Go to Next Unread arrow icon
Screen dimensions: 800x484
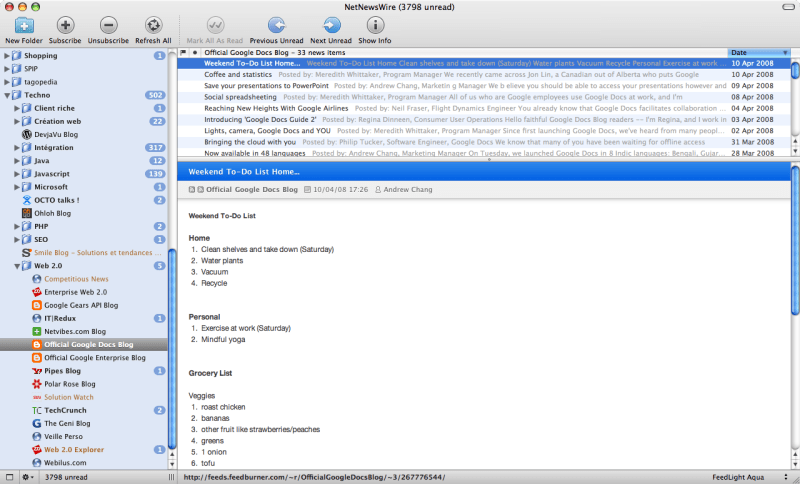[331, 24]
